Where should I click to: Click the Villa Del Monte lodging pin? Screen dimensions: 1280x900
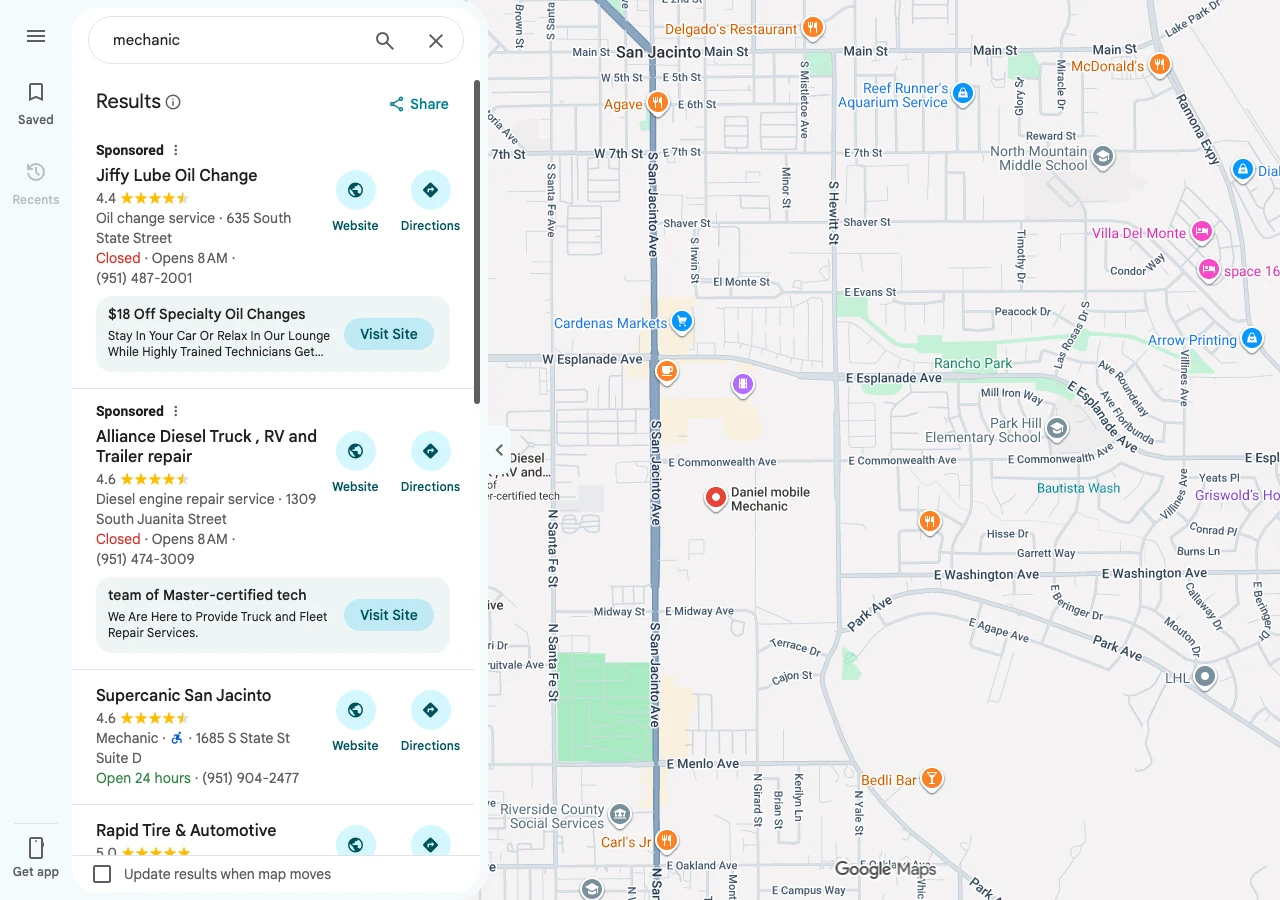tap(1202, 232)
